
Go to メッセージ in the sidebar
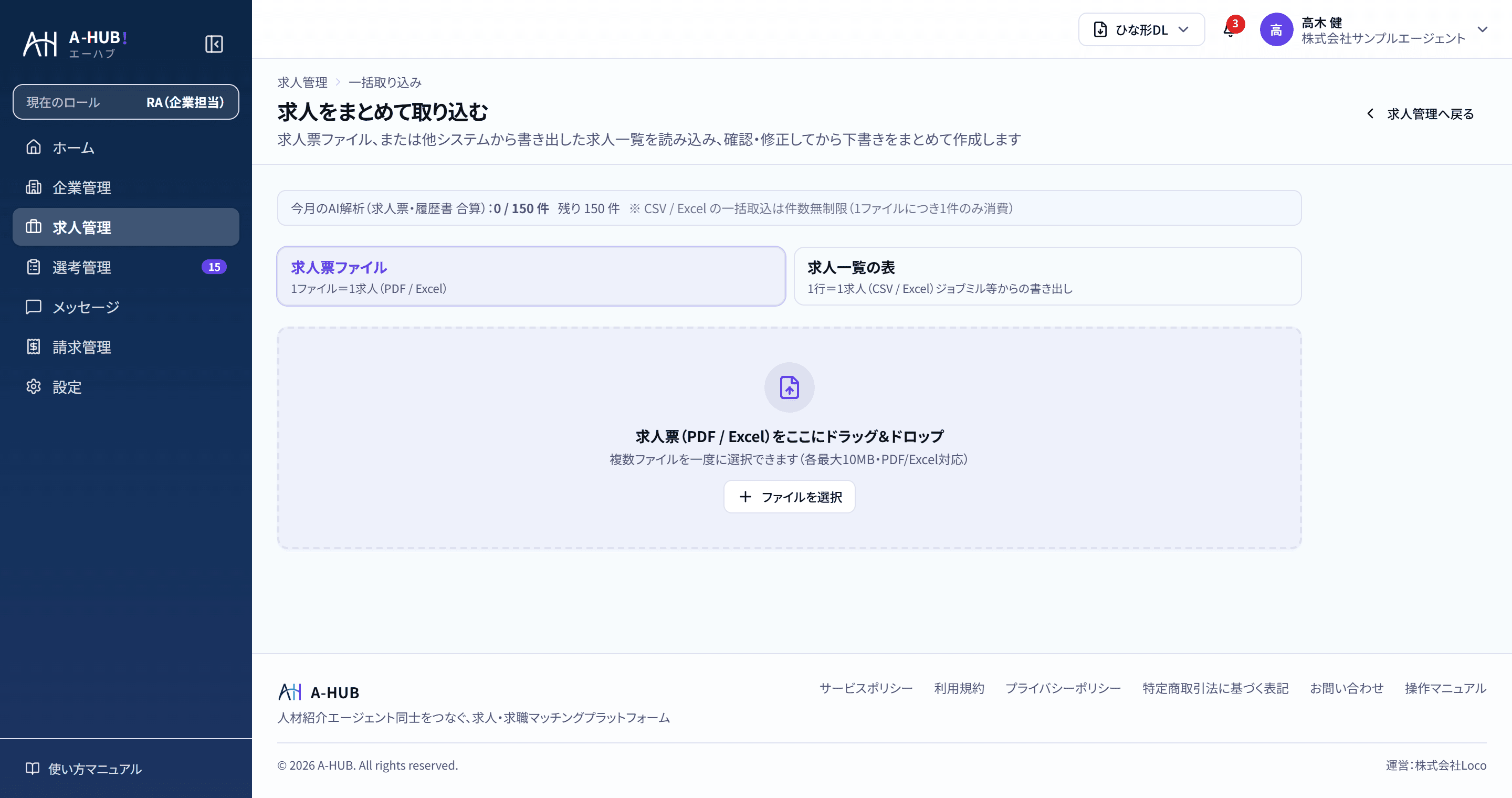click(x=125, y=306)
